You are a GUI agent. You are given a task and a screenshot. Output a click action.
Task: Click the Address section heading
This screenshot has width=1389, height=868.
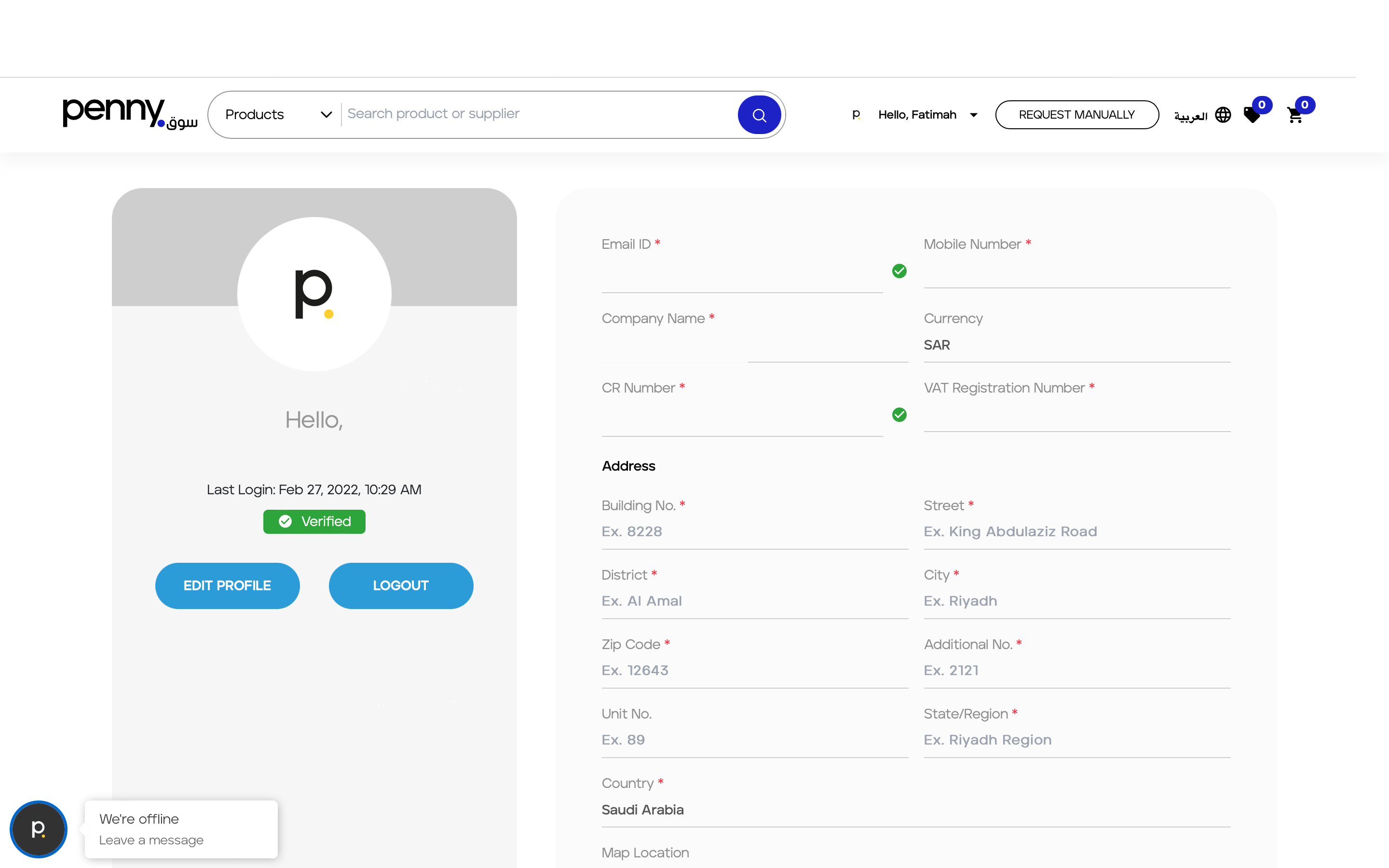628,466
